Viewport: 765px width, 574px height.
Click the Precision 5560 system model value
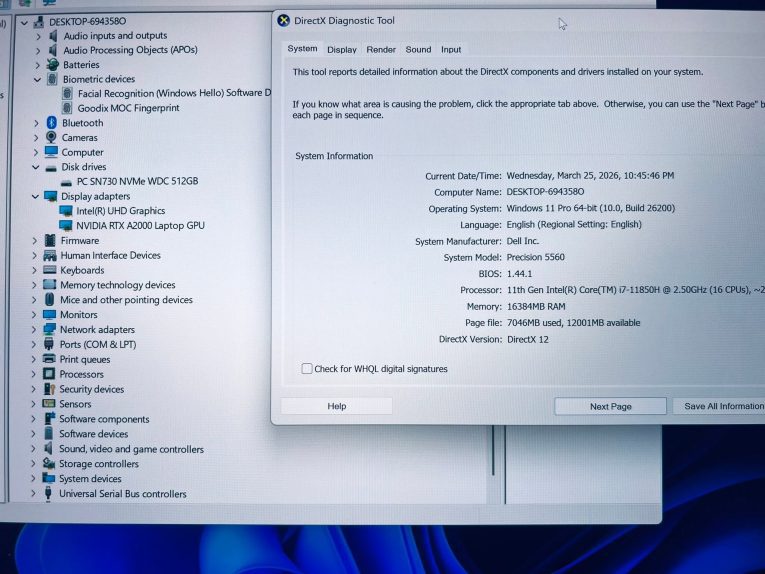point(535,257)
